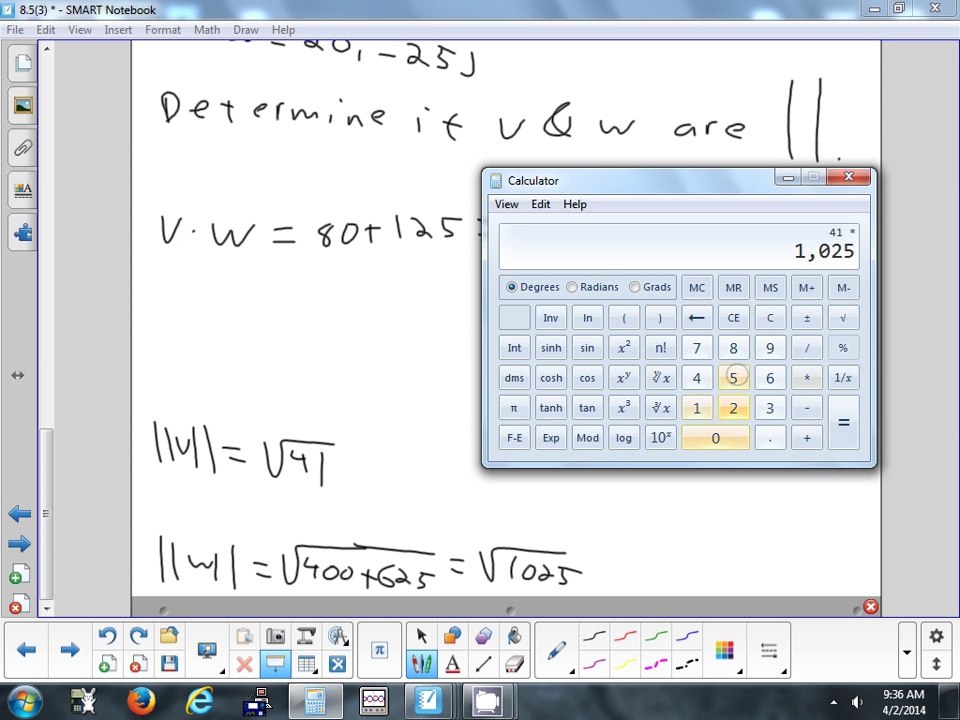Open the Calculator Edit menu
The height and width of the screenshot is (720, 960).
541,204
